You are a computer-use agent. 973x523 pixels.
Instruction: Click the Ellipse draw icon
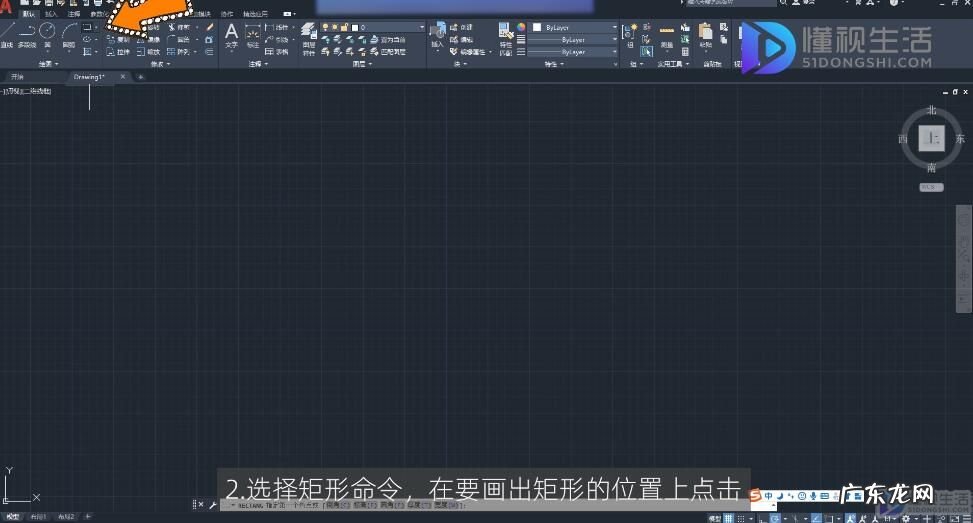(x=87, y=39)
